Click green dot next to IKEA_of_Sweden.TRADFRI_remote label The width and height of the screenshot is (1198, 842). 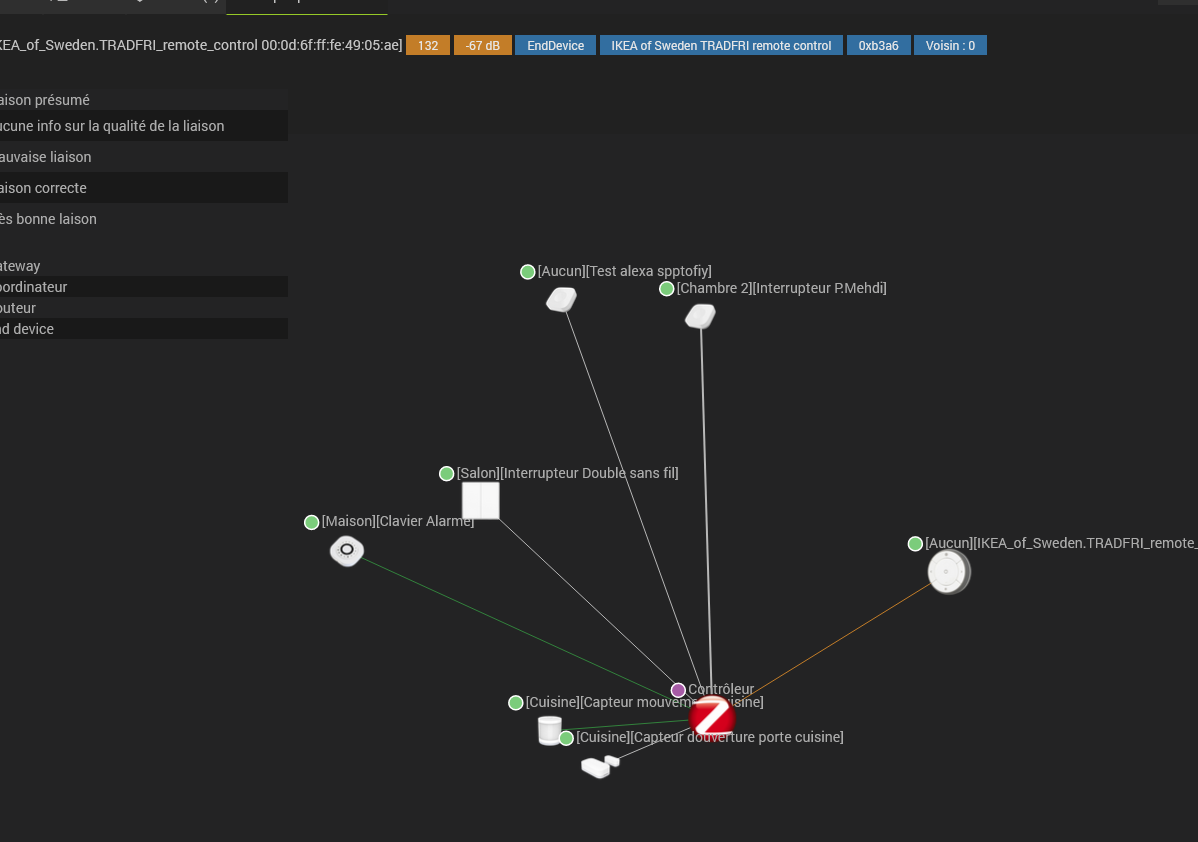(x=915, y=544)
